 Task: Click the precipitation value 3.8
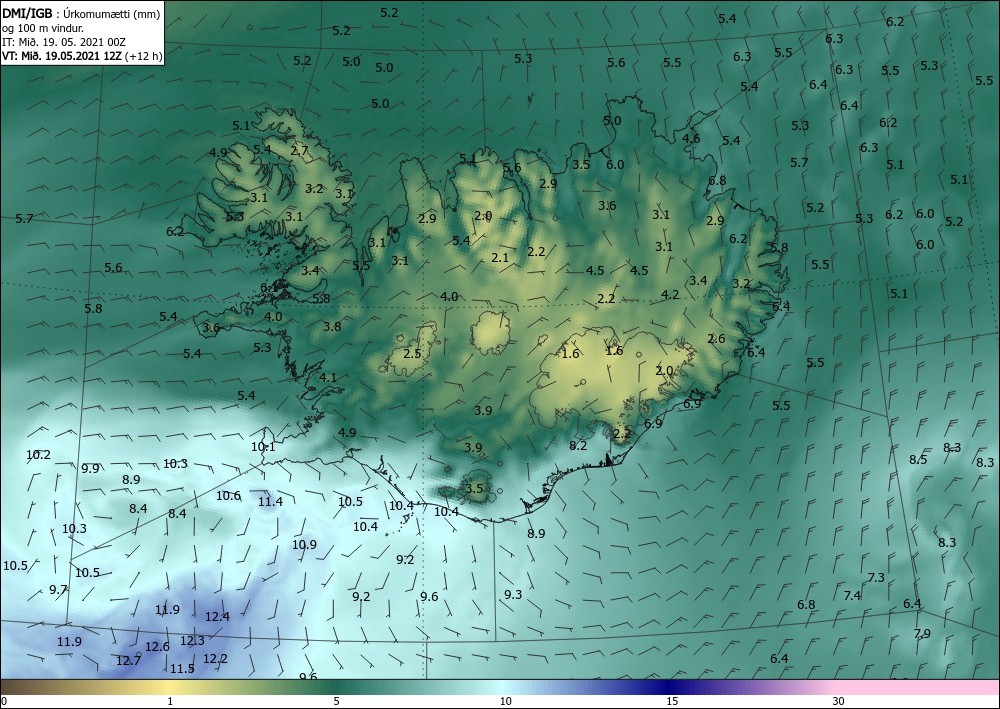[x=332, y=326]
